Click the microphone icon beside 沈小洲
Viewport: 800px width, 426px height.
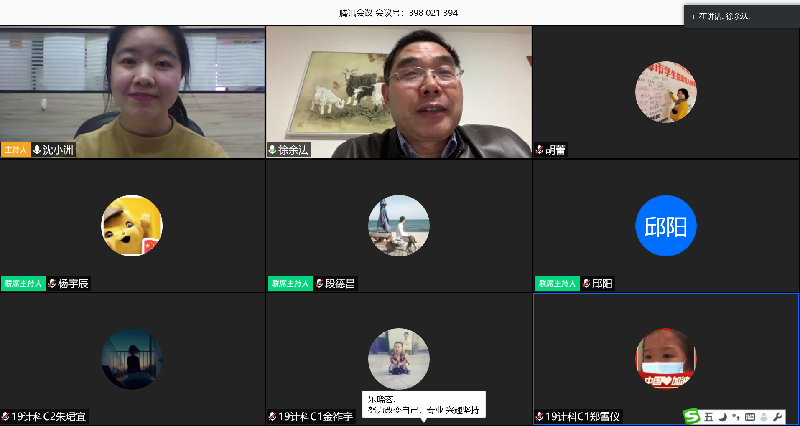37,150
